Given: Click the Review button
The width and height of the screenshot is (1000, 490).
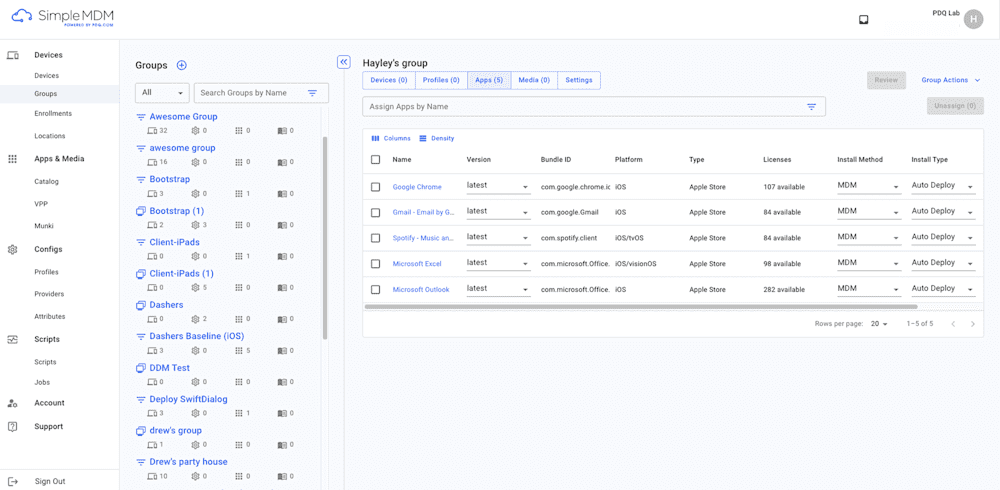Looking at the screenshot, I should pos(886,80).
